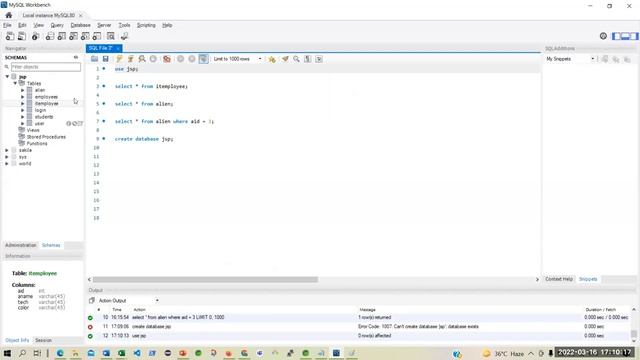
Task: Run Explain on current statement
Action: point(142,59)
